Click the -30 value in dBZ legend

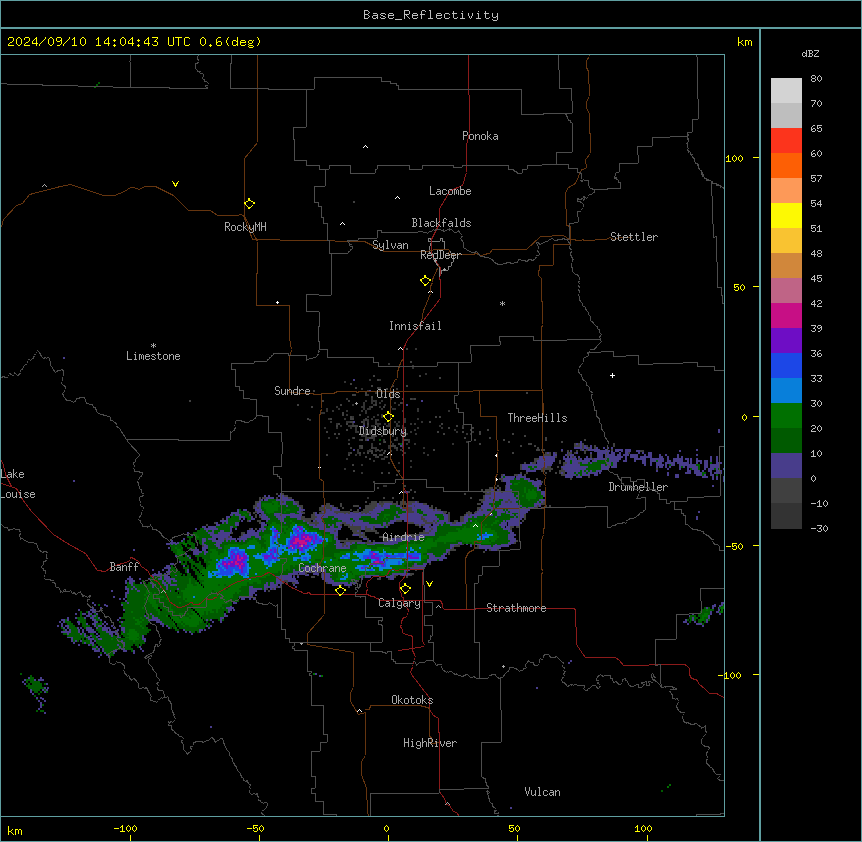click(x=819, y=528)
